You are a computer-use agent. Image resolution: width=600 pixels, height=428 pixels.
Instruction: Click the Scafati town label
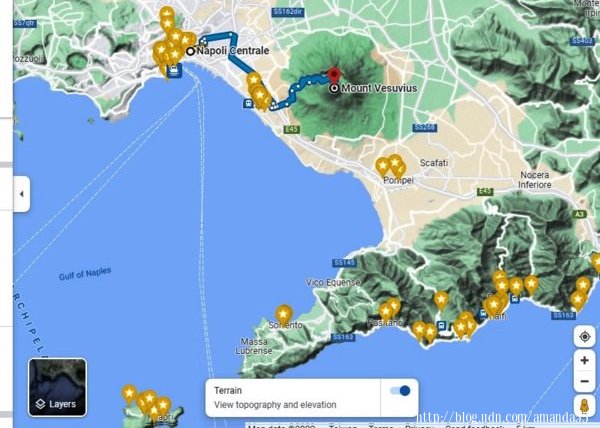tap(434, 163)
